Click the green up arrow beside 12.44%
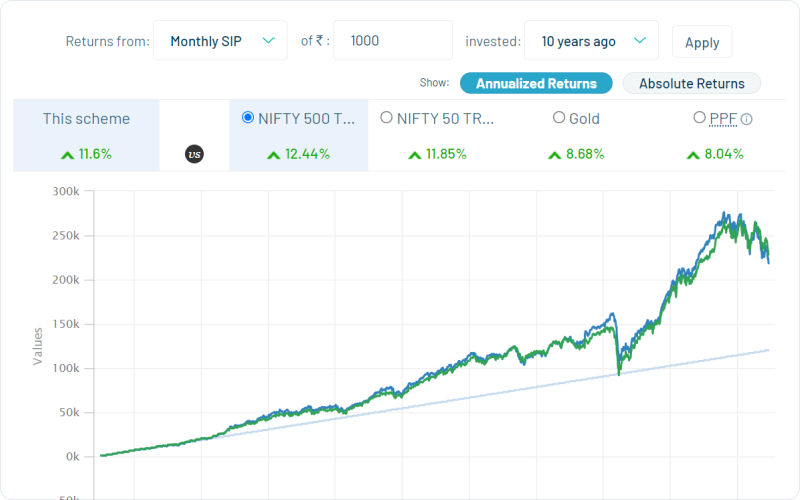 pyautogui.click(x=274, y=155)
